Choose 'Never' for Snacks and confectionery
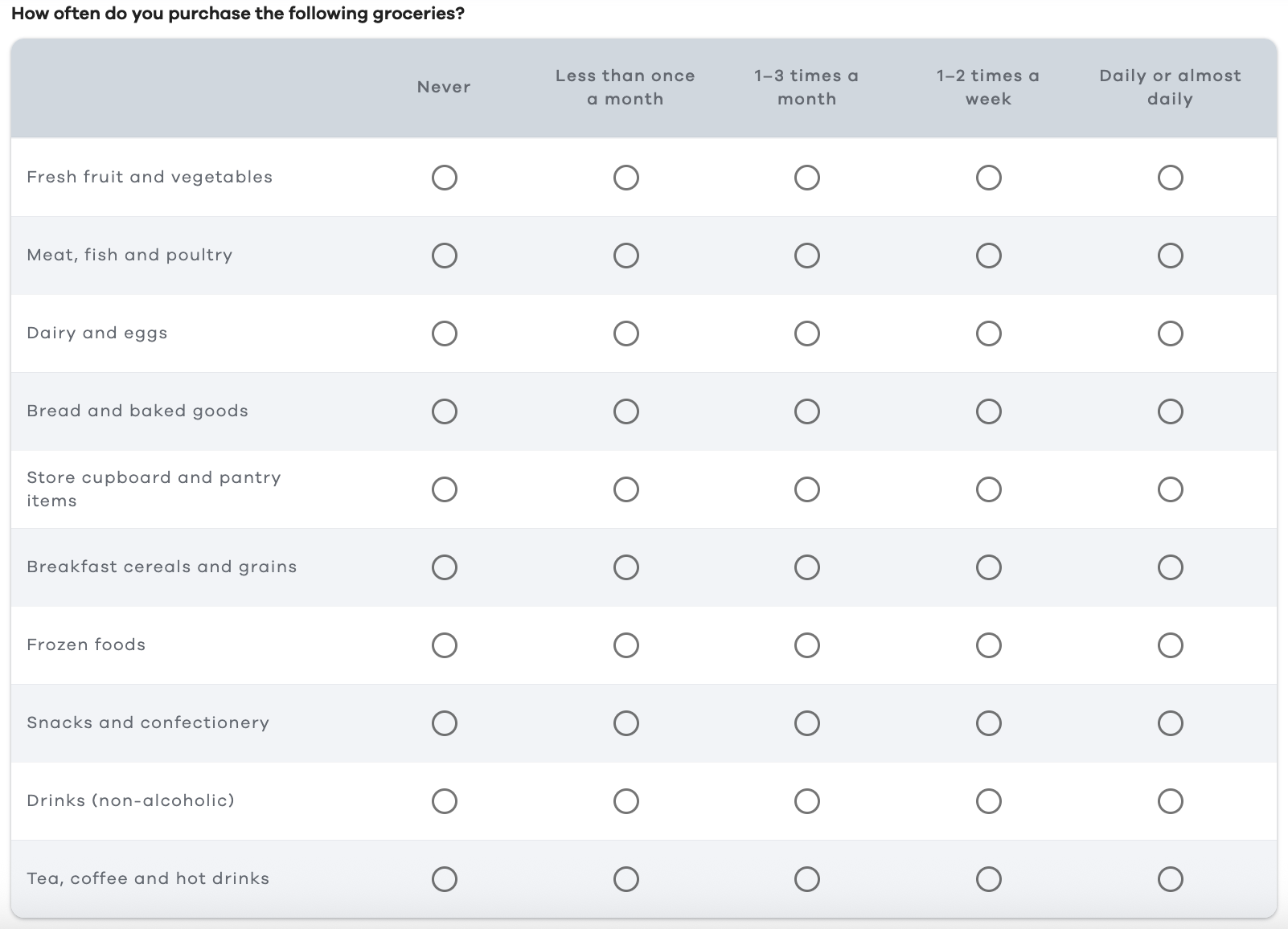The height and width of the screenshot is (929, 1288). (x=445, y=722)
